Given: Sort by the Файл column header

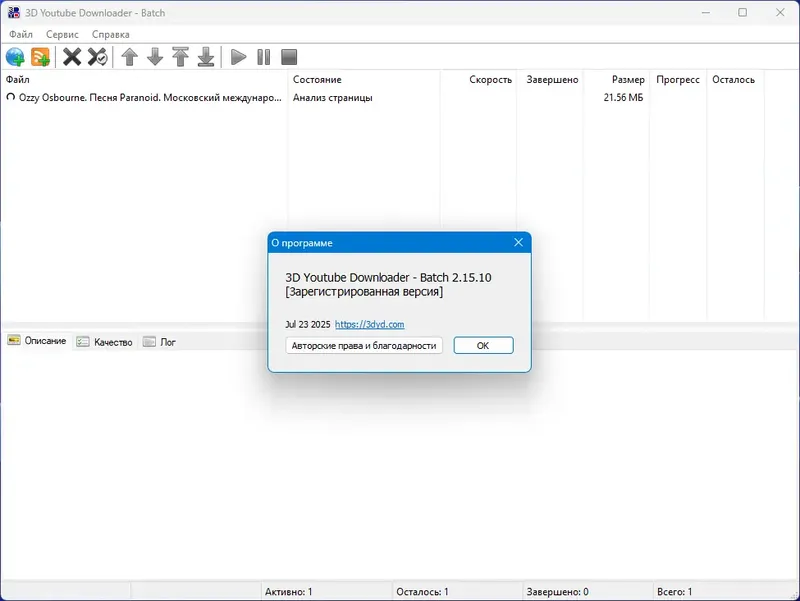Looking at the screenshot, I should tap(145, 80).
